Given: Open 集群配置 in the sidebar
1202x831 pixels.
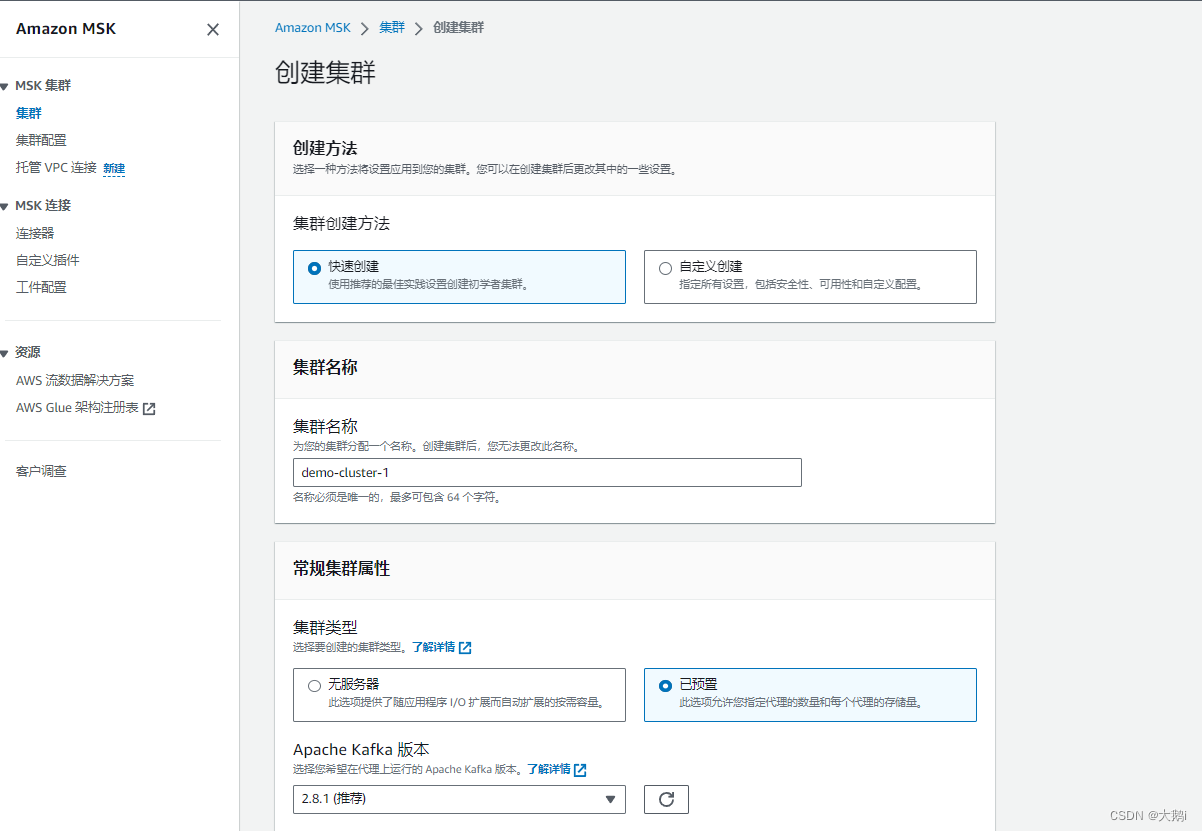Looking at the screenshot, I should 41,140.
